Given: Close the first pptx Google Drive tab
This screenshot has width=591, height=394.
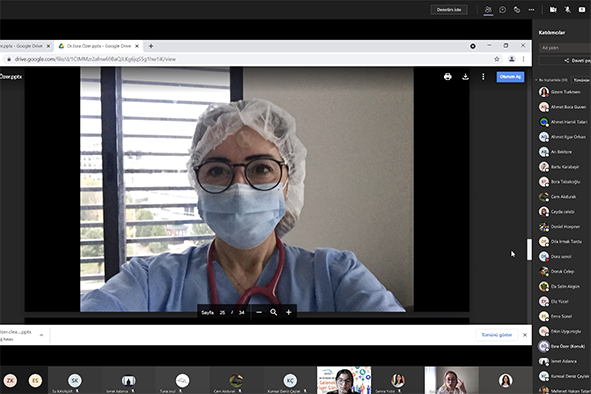Looking at the screenshot, I should point(48,46).
